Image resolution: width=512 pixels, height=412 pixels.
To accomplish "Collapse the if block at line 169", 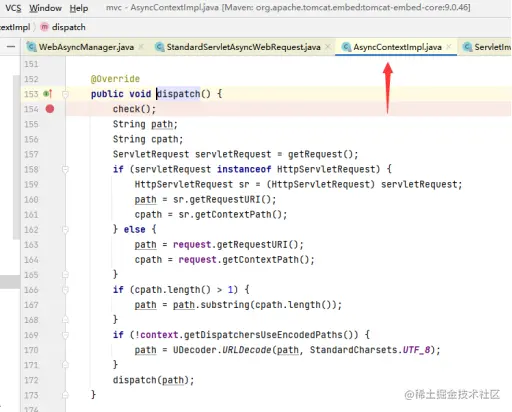I will coord(65,335).
